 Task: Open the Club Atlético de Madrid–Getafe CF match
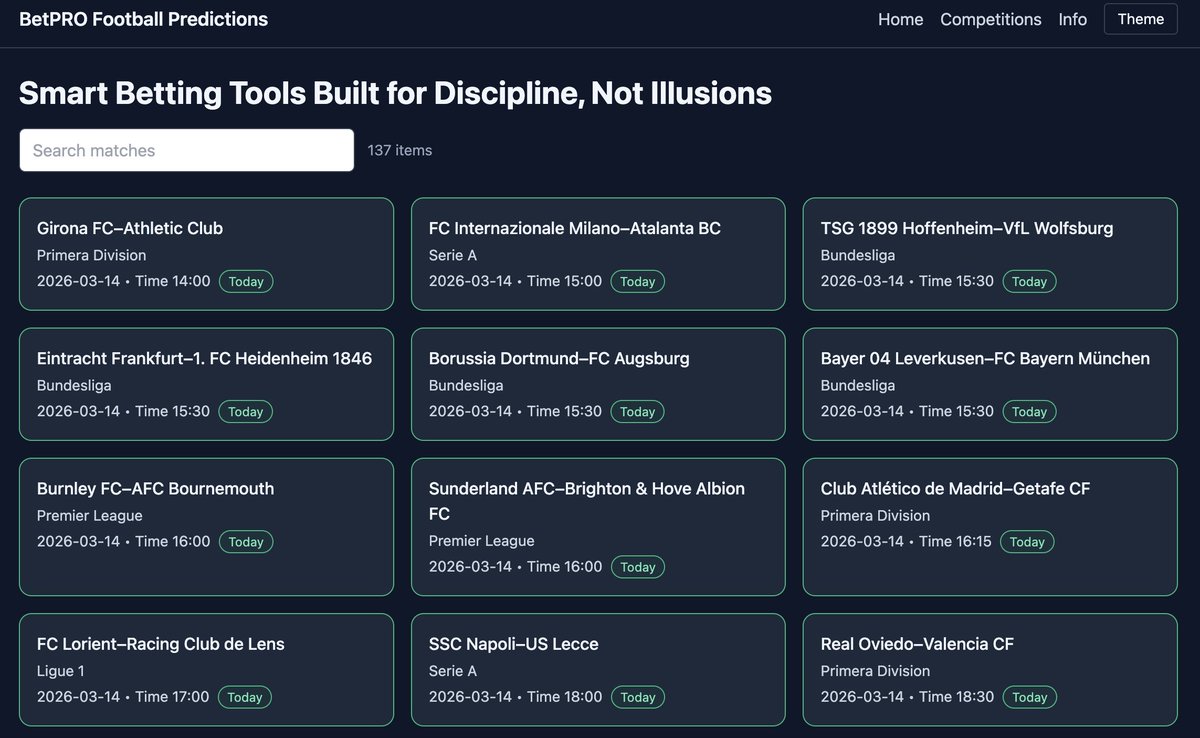(990, 527)
